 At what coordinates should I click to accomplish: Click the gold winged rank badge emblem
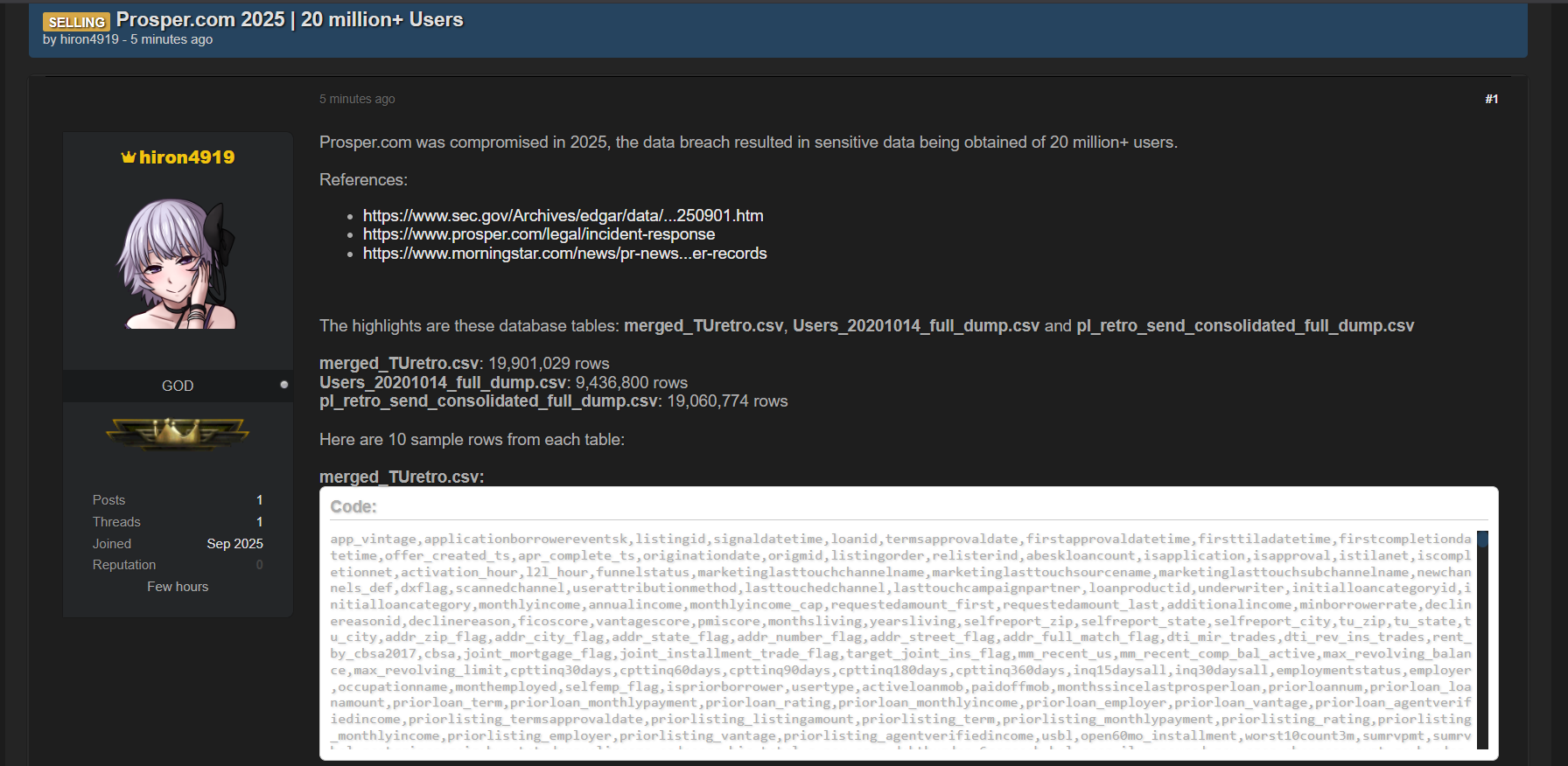point(178,432)
